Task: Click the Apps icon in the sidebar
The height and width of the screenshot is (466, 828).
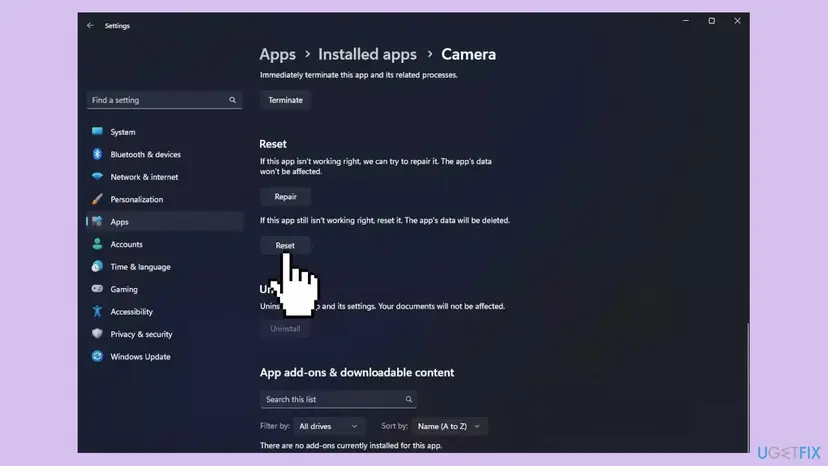Action: click(x=97, y=221)
